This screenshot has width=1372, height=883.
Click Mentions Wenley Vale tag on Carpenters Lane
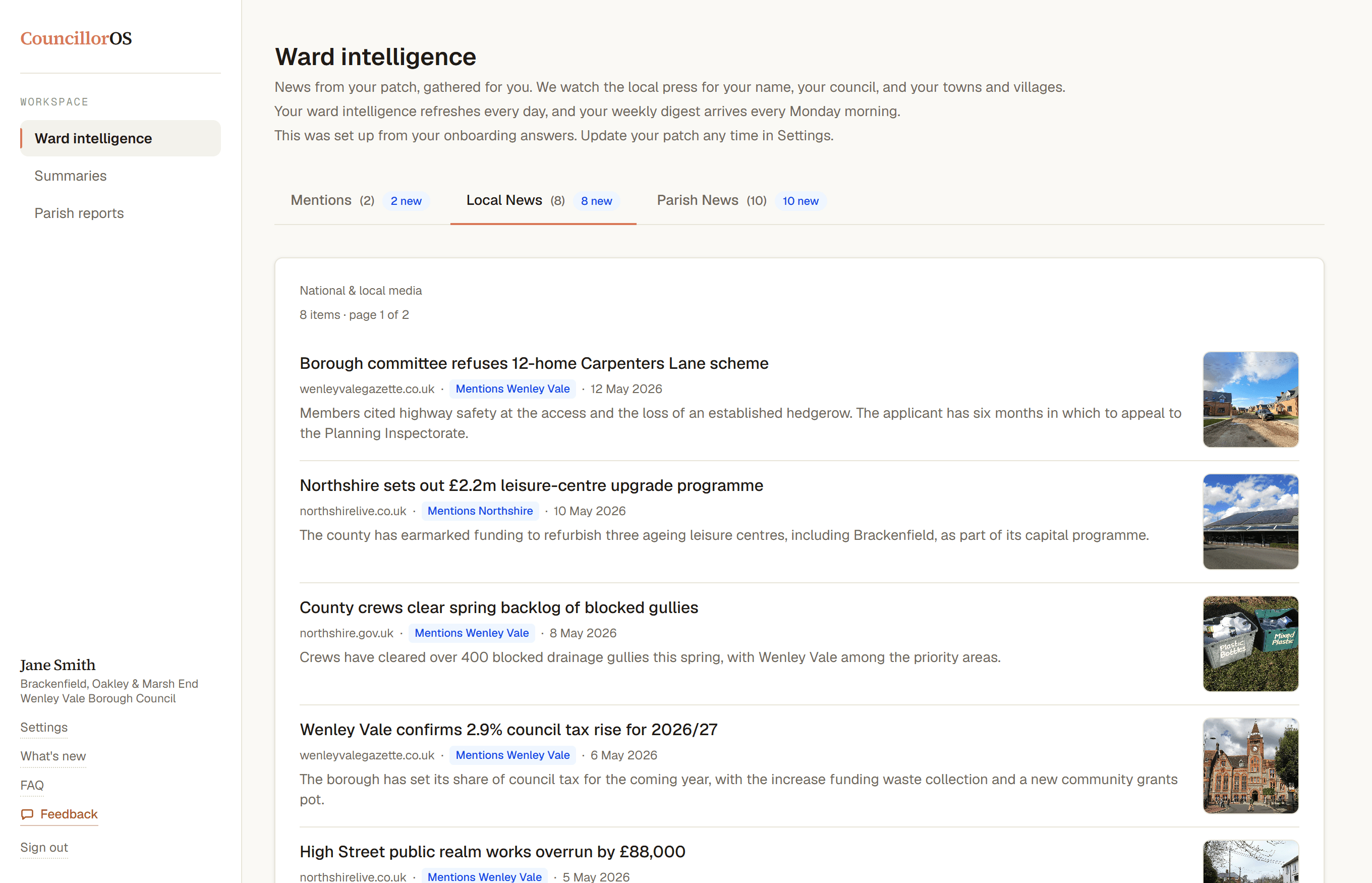pos(512,389)
